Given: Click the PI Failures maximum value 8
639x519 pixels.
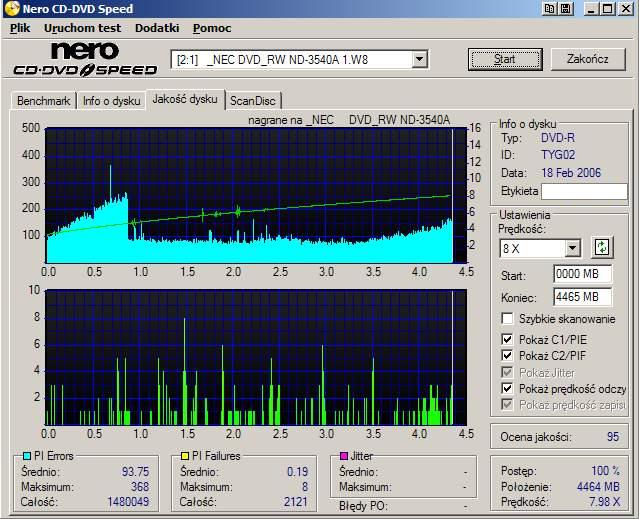Looking at the screenshot, I should click(x=305, y=486).
